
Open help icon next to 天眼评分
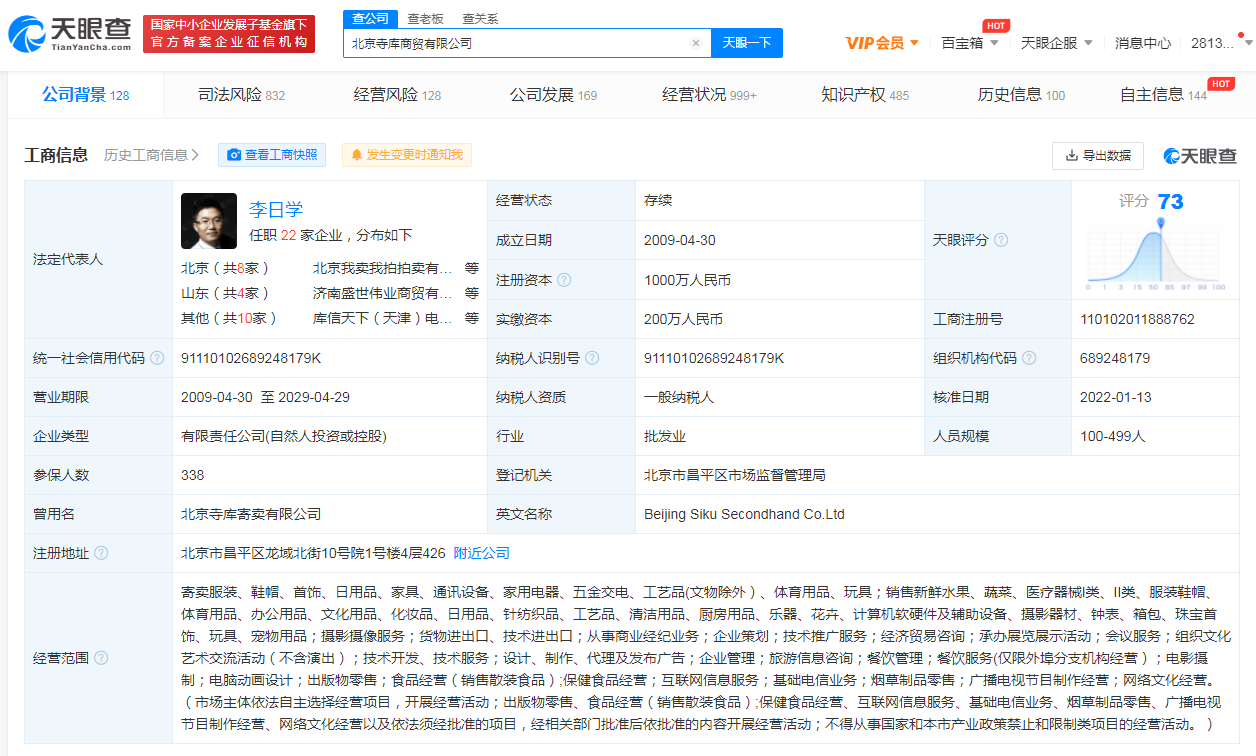pyautogui.click(x=1001, y=240)
